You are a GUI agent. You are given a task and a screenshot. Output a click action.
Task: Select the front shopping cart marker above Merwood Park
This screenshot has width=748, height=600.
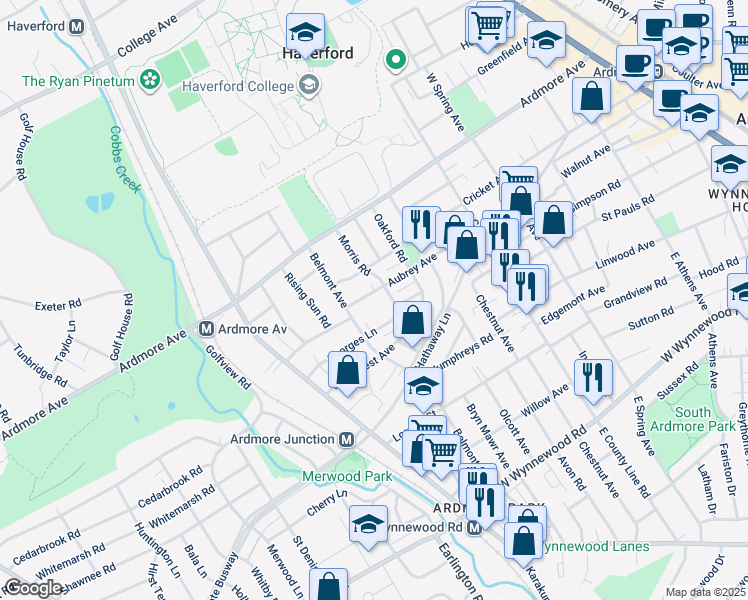click(441, 454)
